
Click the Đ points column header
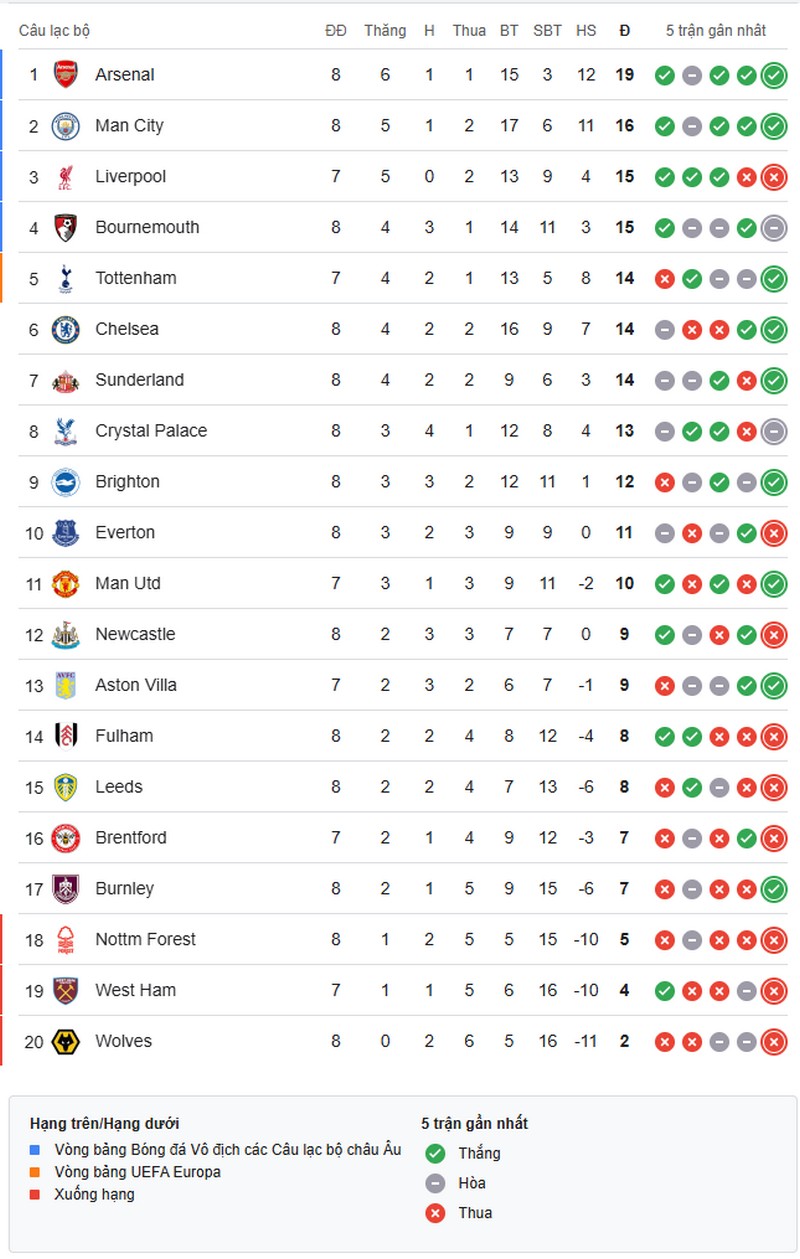[625, 31]
